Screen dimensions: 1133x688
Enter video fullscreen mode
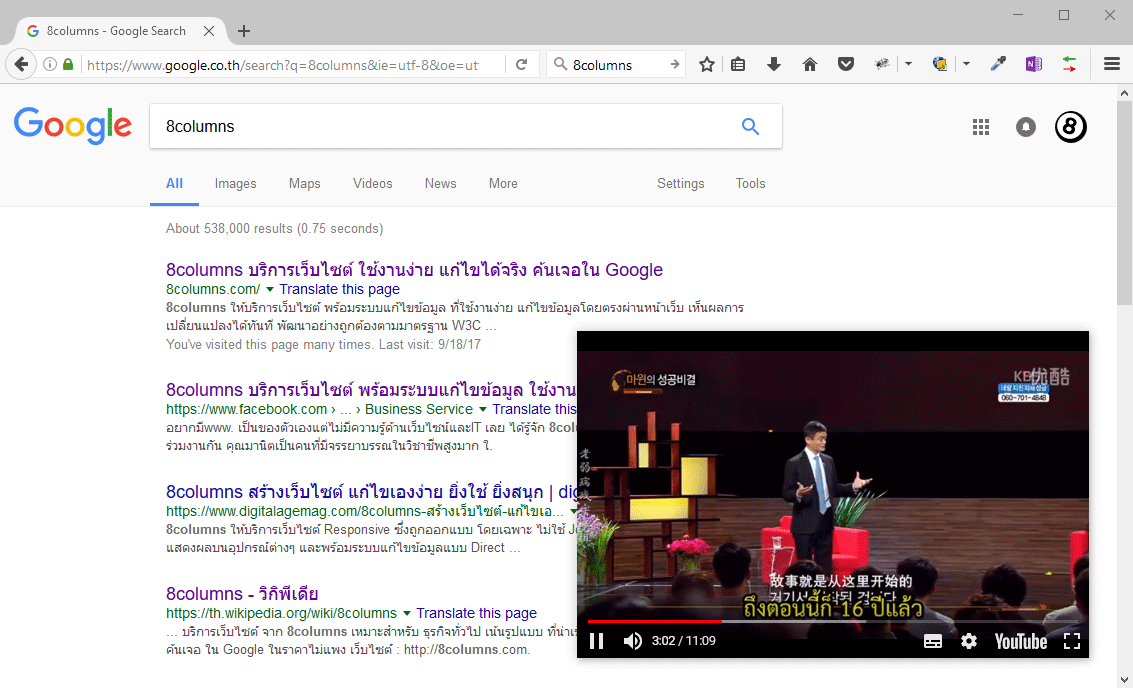pos(1072,641)
